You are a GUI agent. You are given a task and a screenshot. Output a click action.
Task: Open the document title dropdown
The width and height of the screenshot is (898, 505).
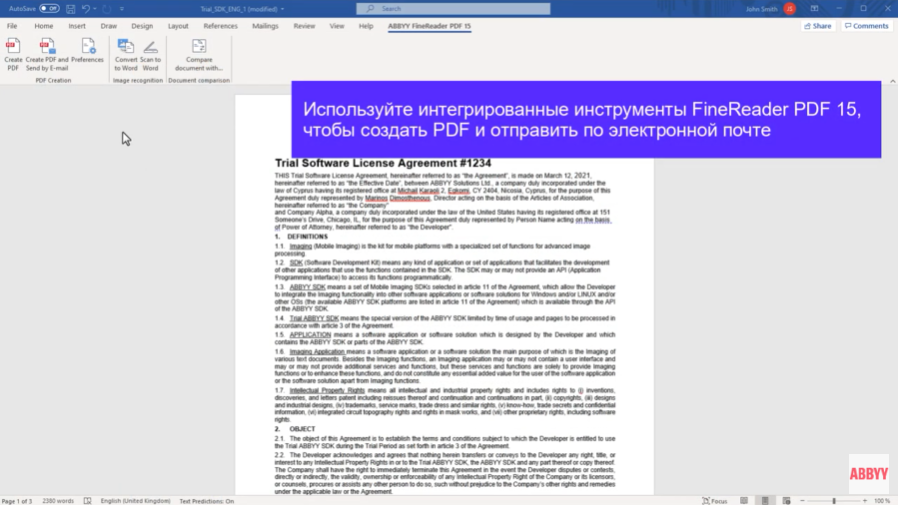[x=282, y=9]
